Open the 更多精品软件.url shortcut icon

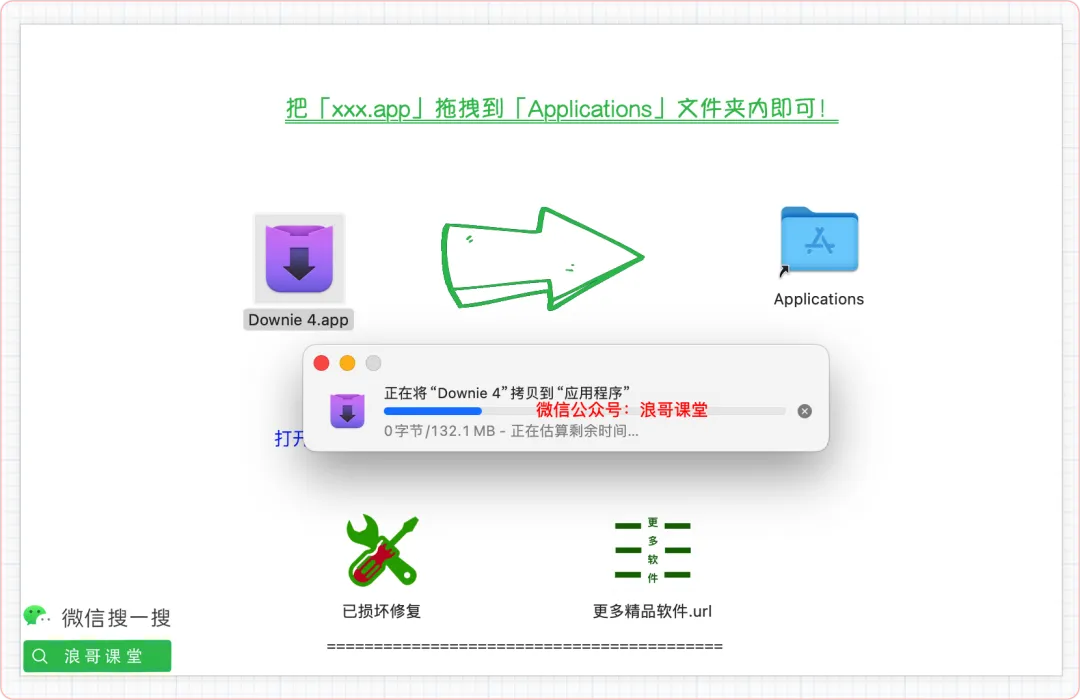click(x=652, y=550)
